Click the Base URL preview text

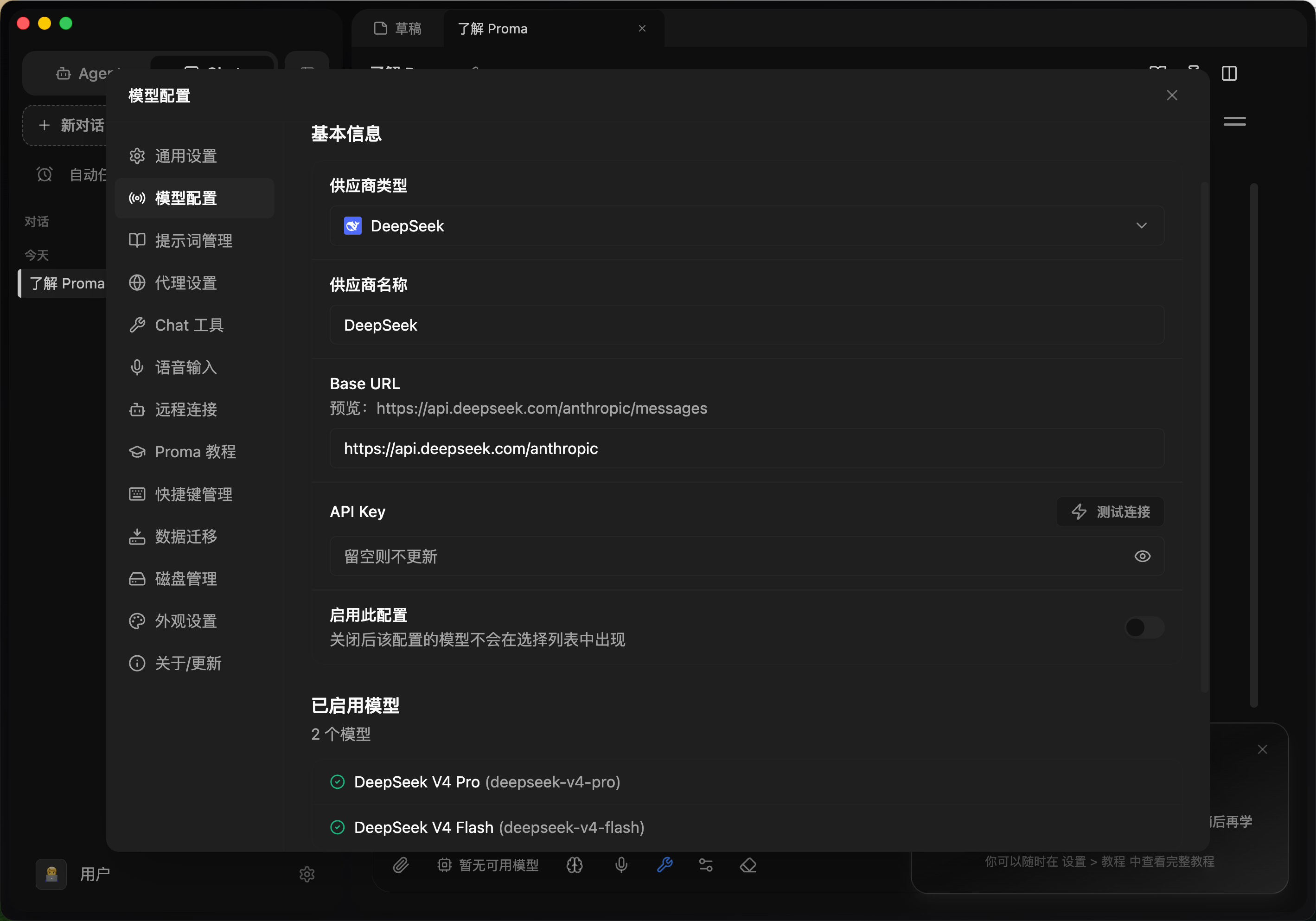(518, 408)
